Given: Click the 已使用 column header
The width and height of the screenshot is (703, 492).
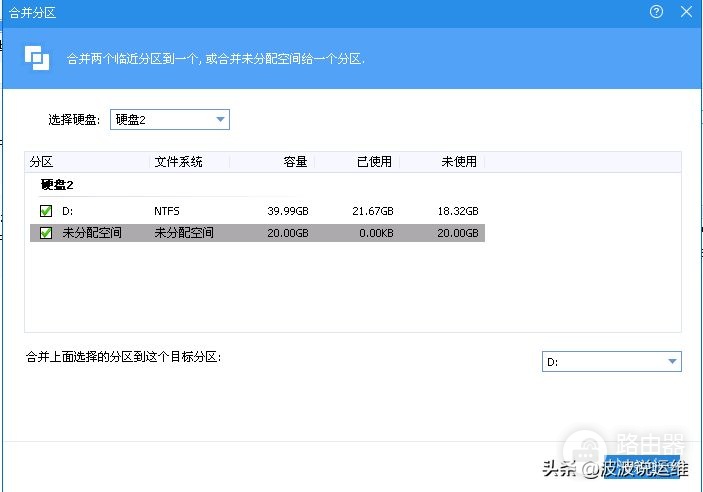Looking at the screenshot, I should [x=374, y=161].
